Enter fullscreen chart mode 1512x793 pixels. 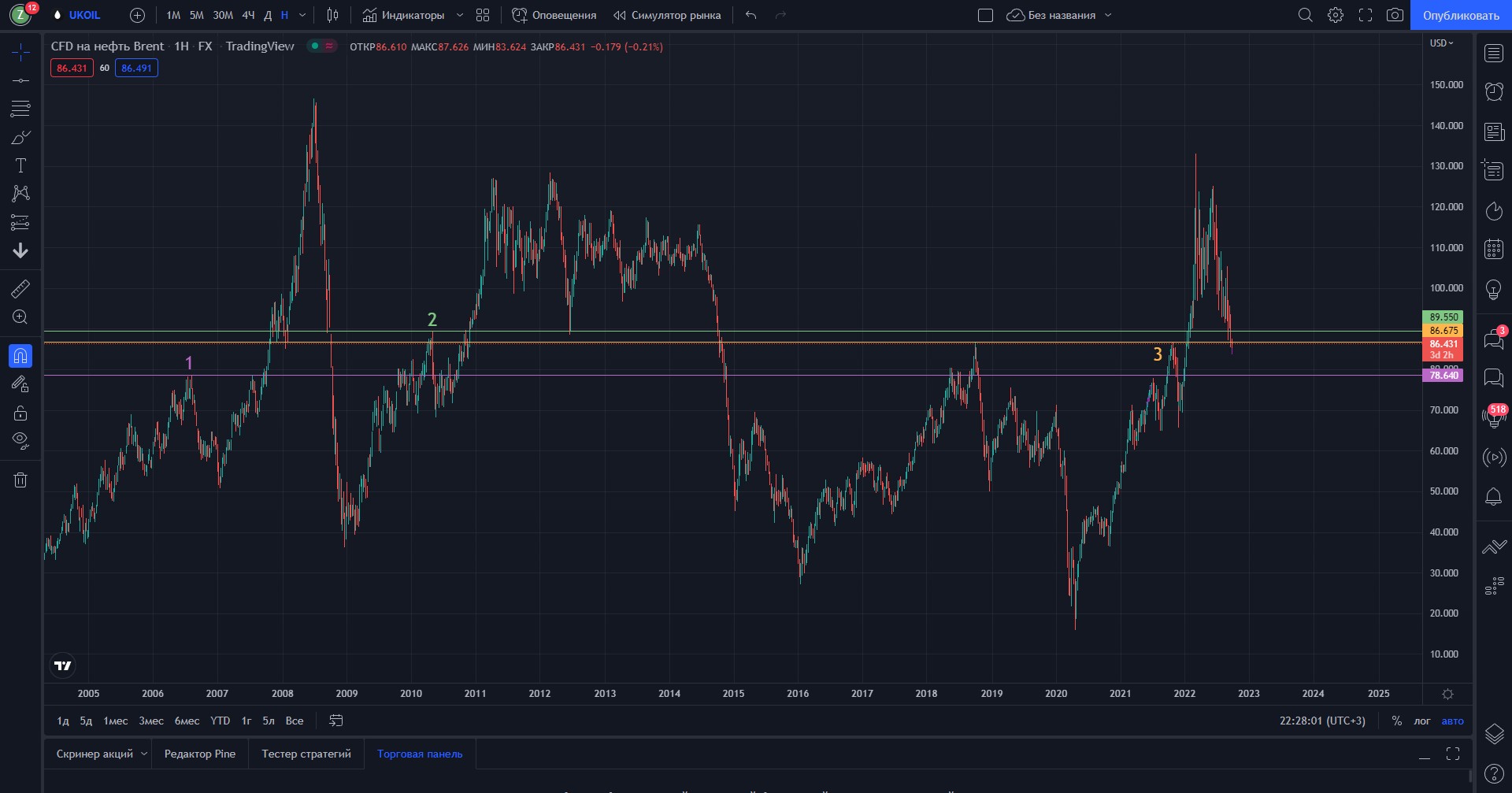pos(1366,15)
